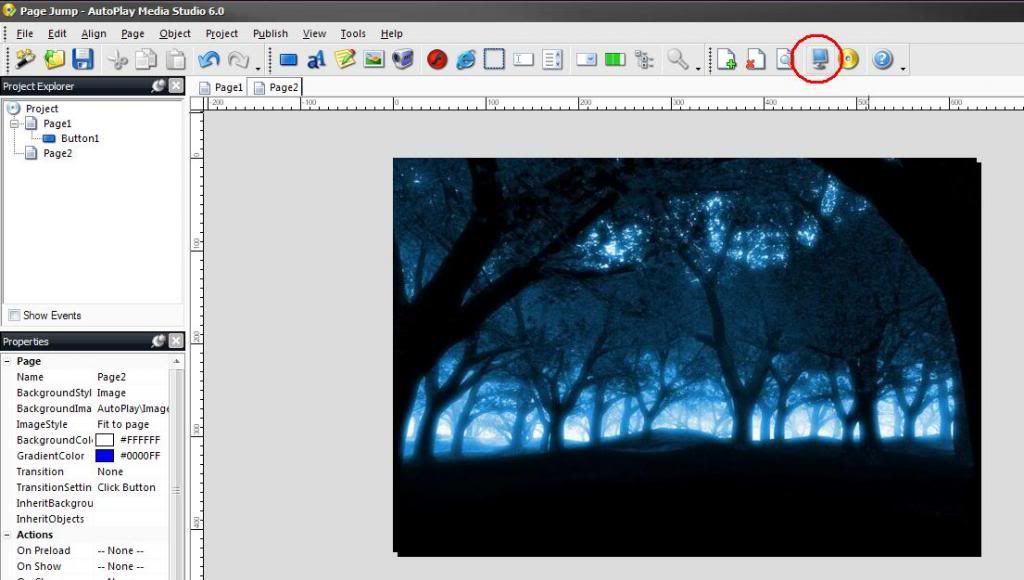The image size is (1024, 580).
Task: Click the Undo arrow icon
Action: (209, 60)
